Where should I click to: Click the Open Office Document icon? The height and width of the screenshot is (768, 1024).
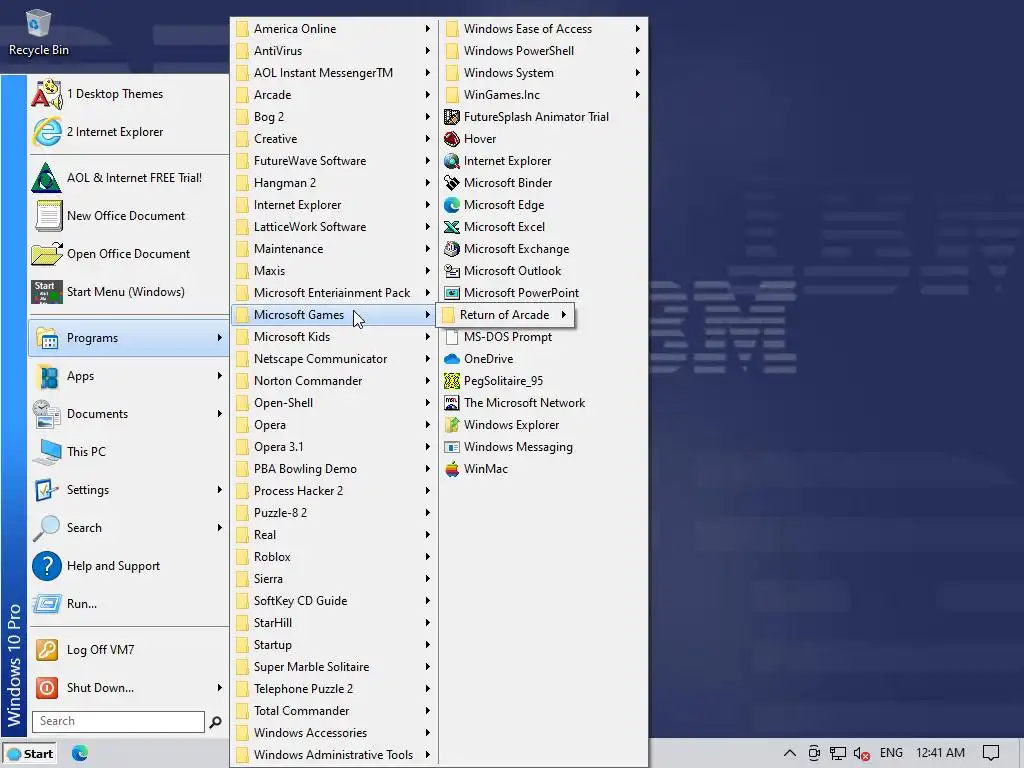(46, 253)
